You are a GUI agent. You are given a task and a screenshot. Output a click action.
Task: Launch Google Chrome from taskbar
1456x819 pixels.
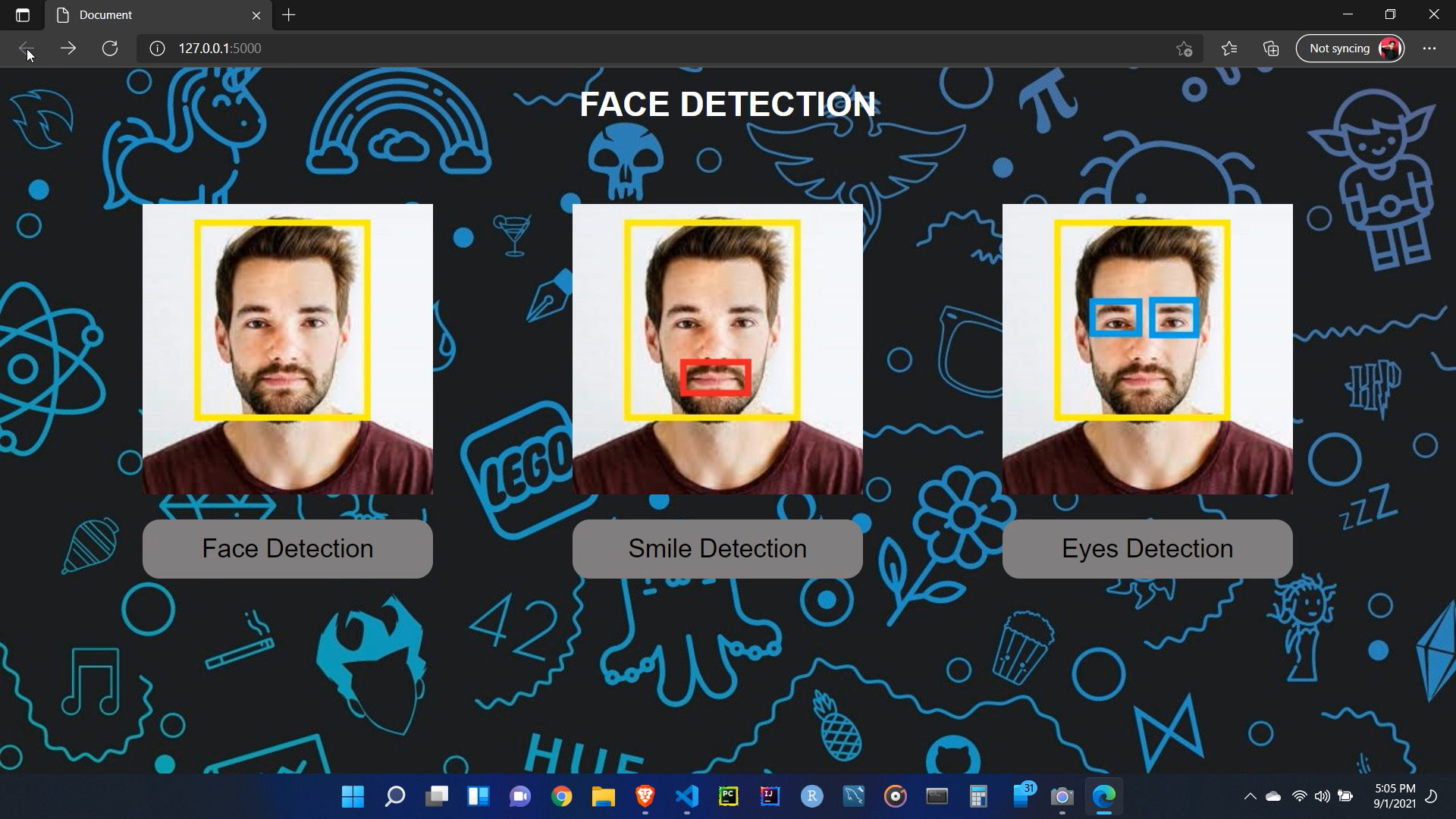click(561, 796)
